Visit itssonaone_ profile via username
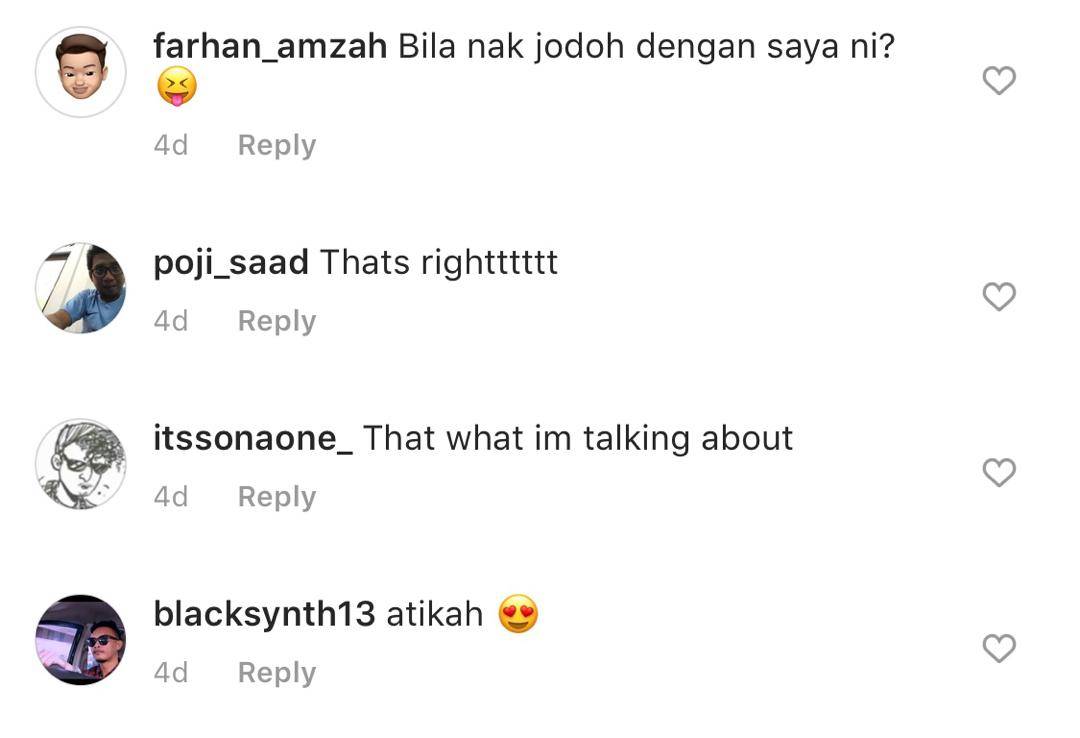The image size is (1080, 738). 253,439
